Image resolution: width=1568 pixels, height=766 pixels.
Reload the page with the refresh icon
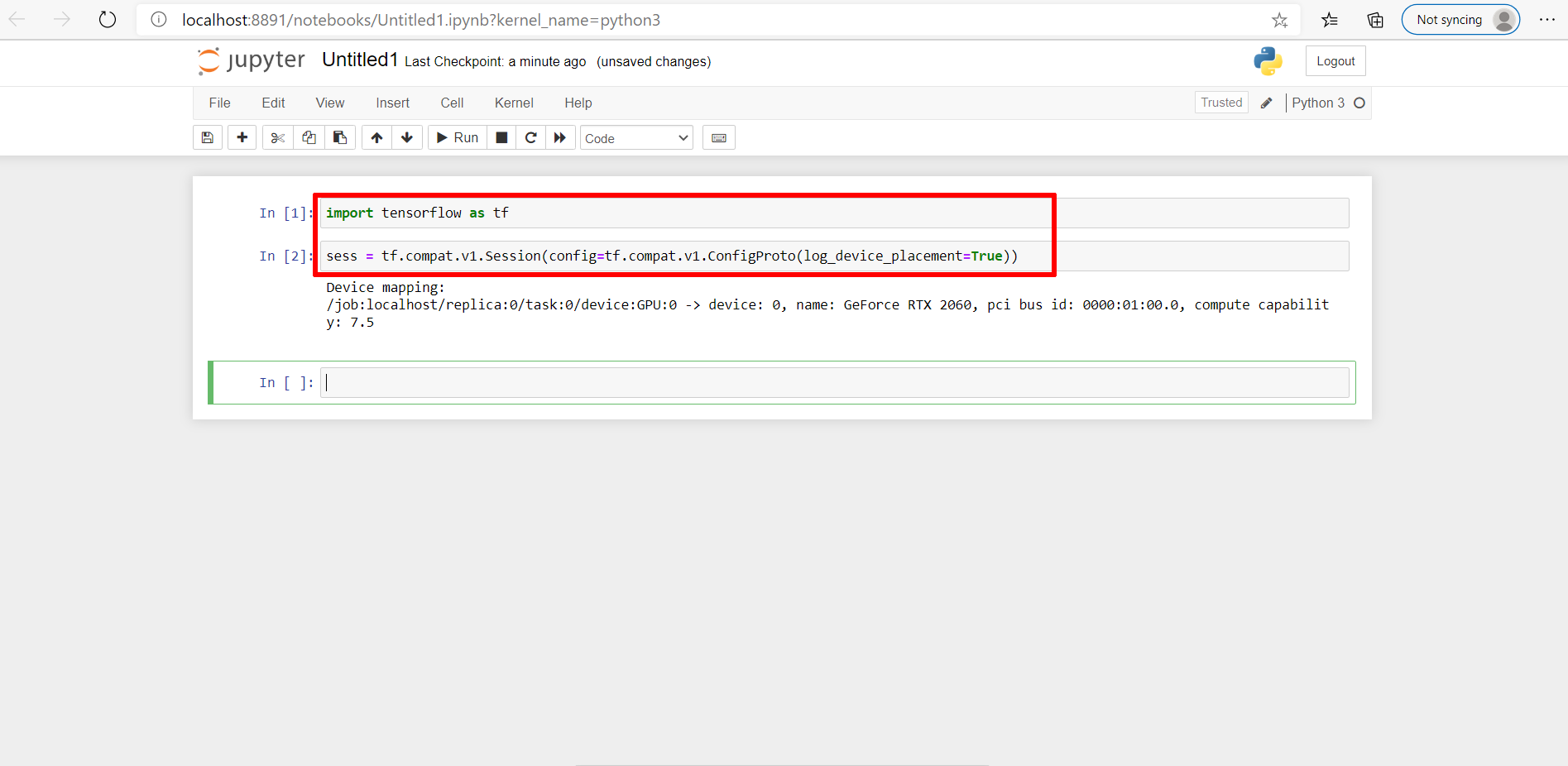click(x=108, y=19)
